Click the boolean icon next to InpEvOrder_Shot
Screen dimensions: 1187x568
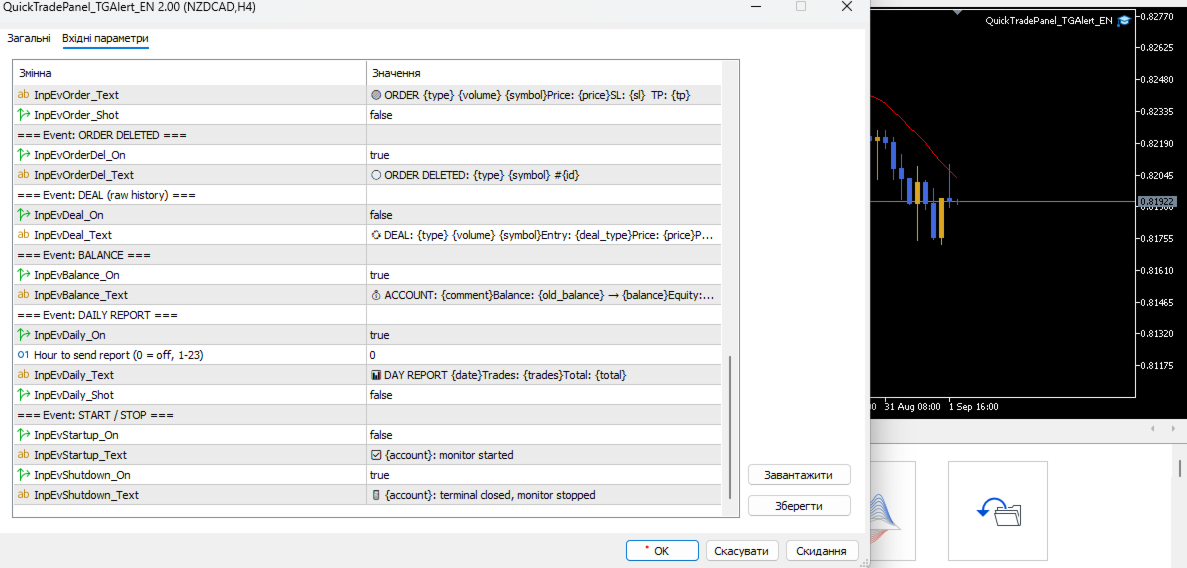point(23,115)
